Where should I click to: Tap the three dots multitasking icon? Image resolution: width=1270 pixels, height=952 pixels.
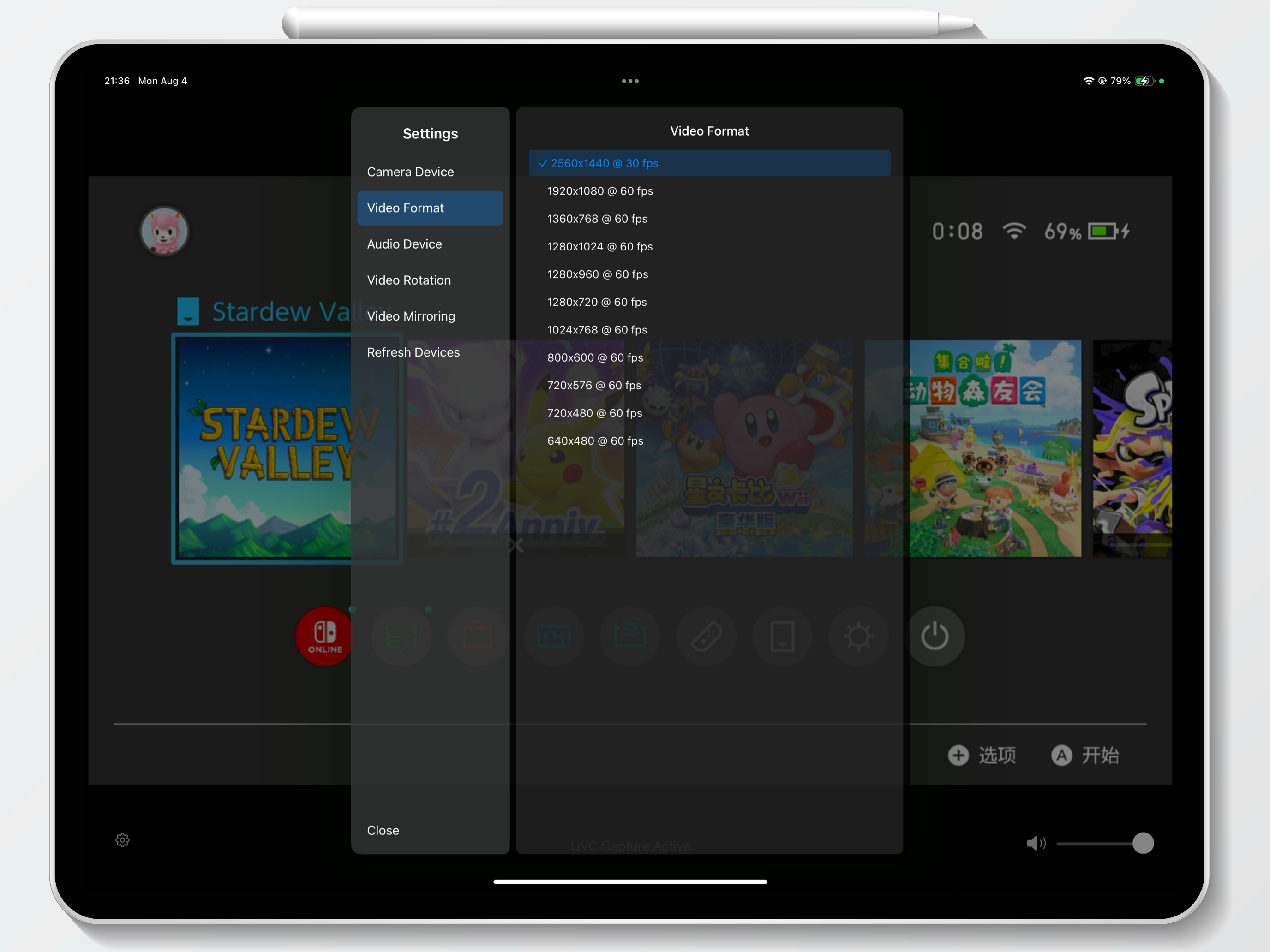(x=630, y=81)
